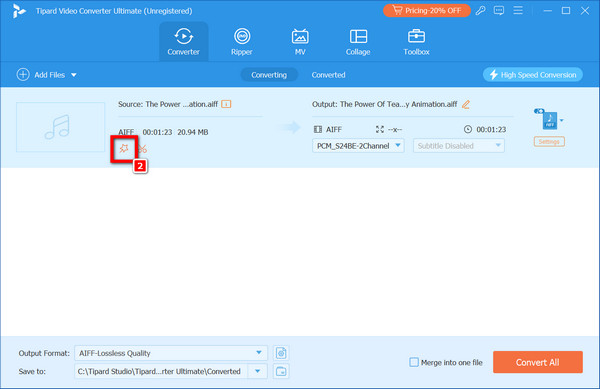Show source file info icon
Screen dimensions: 600x389
[226, 104]
